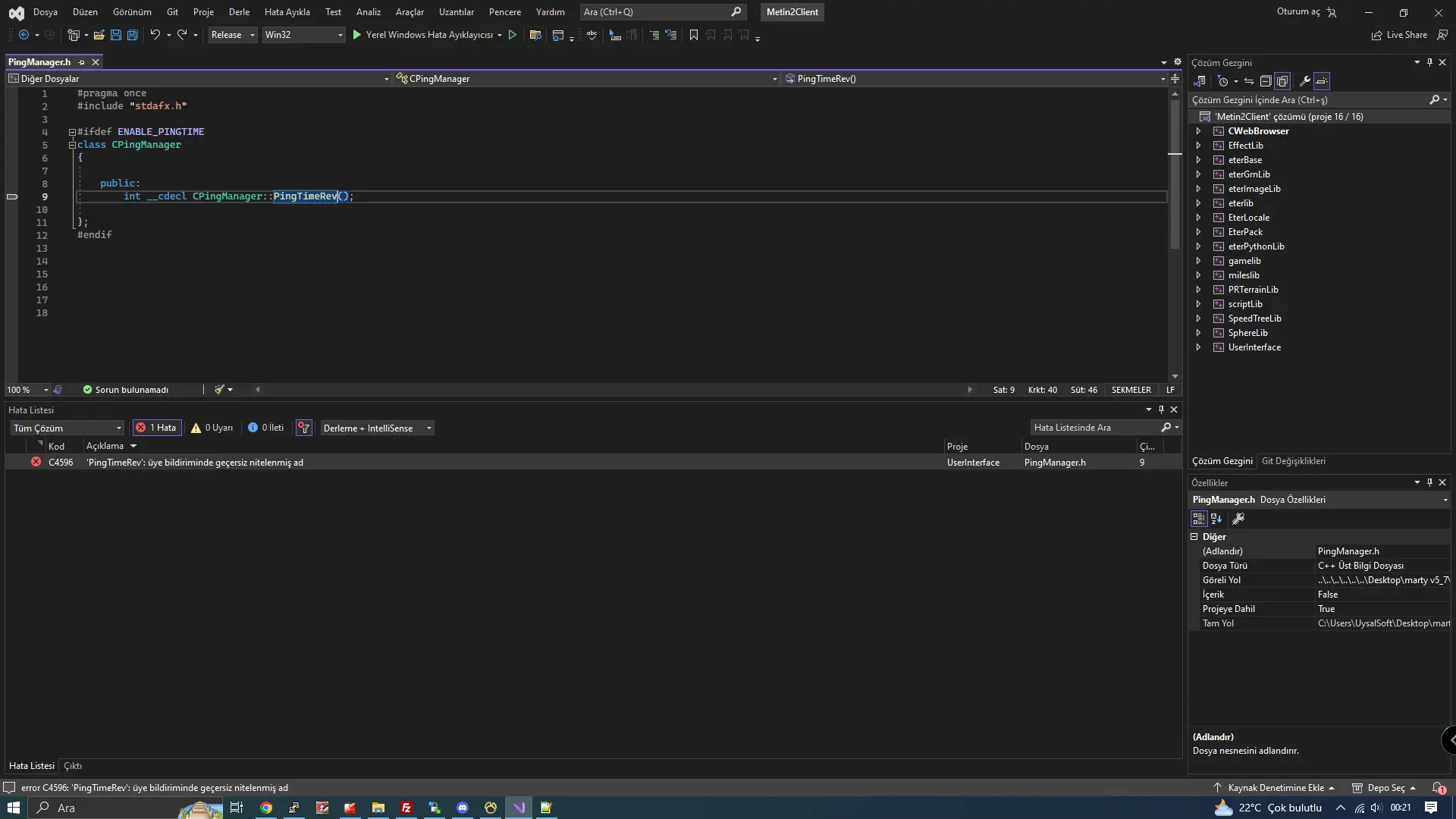Open the Dosya menu
The image size is (1456, 819).
pos(45,12)
